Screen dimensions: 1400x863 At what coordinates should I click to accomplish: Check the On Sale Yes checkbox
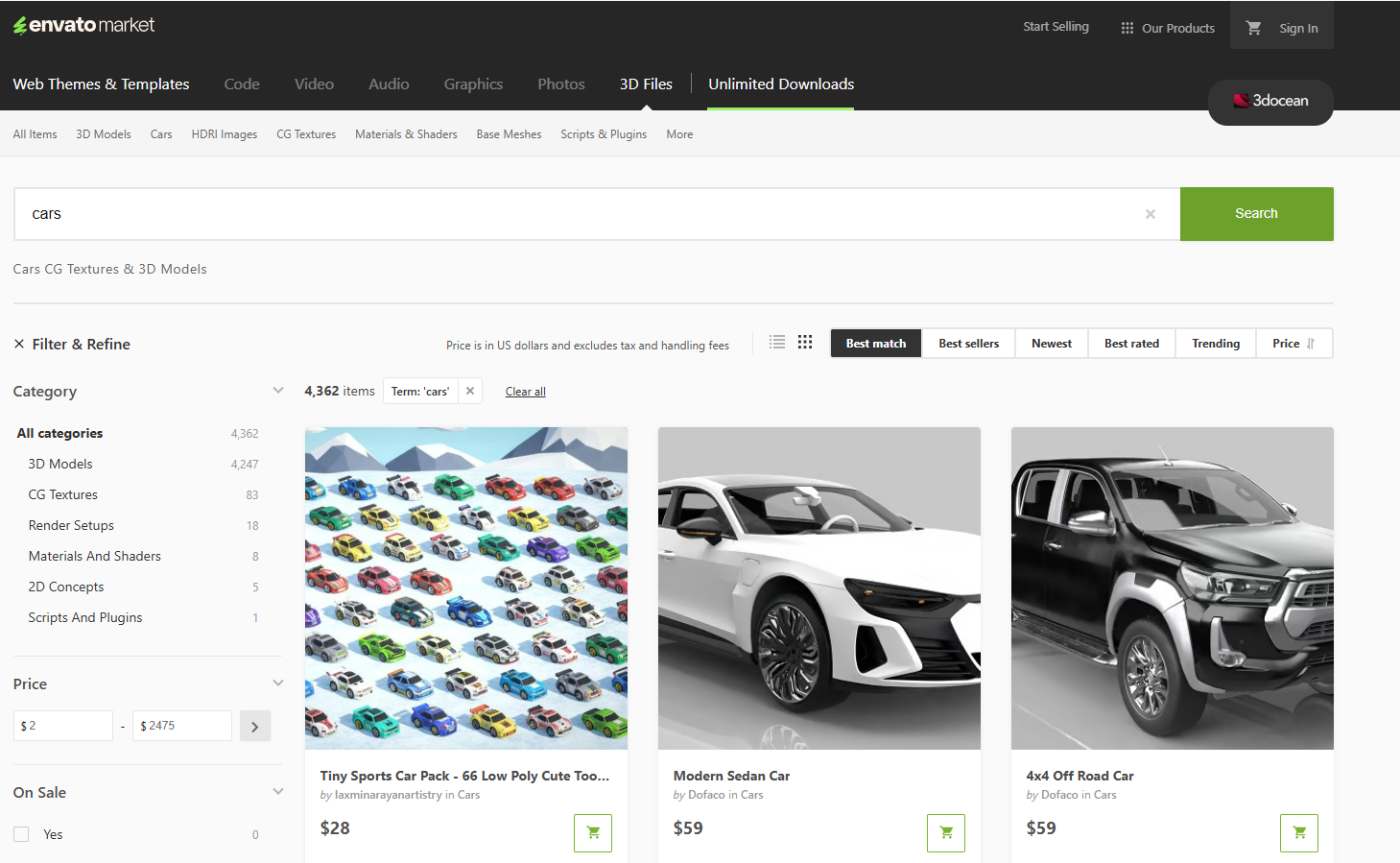click(x=21, y=834)
